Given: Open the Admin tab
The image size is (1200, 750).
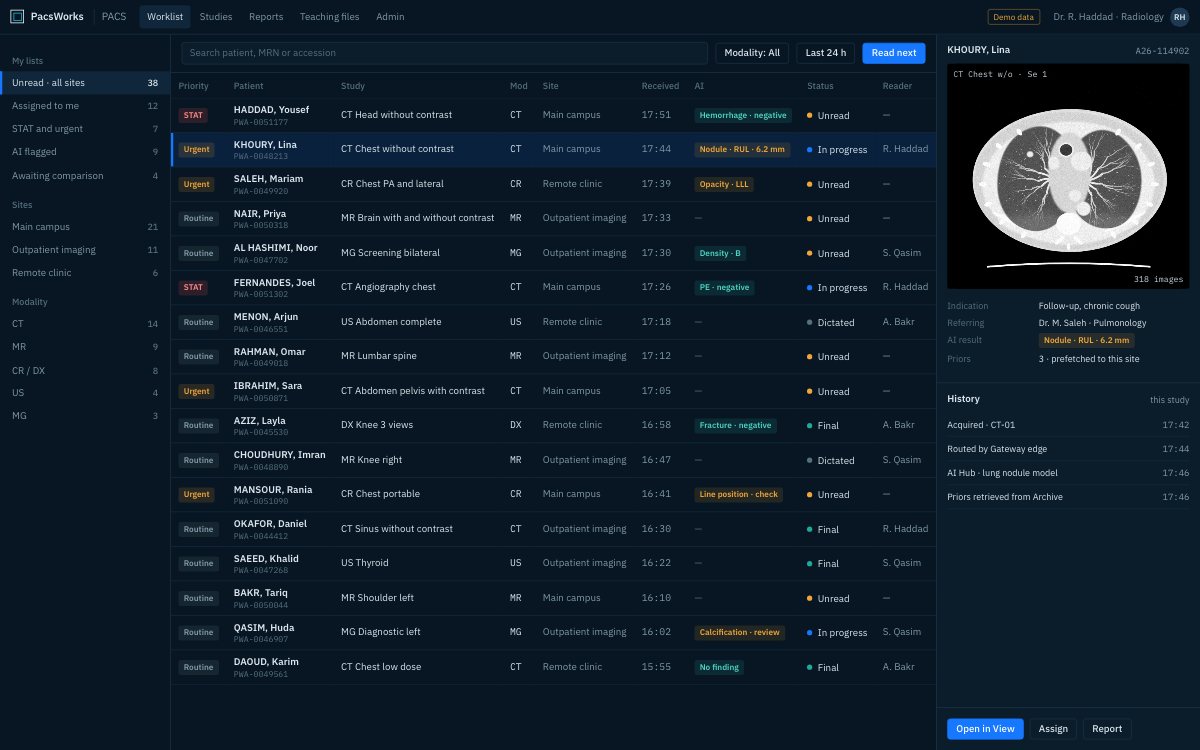Looking at the screenshot, I should tap(390, 16).
